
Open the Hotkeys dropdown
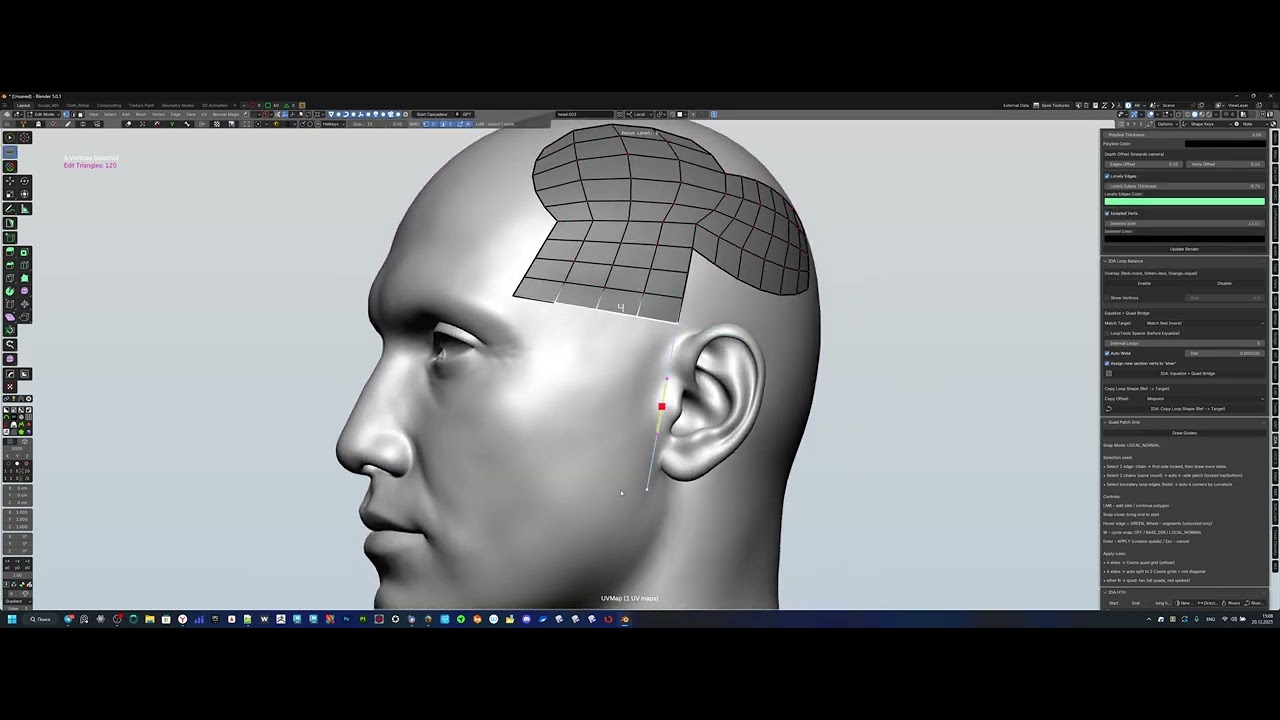pos(332,124)
